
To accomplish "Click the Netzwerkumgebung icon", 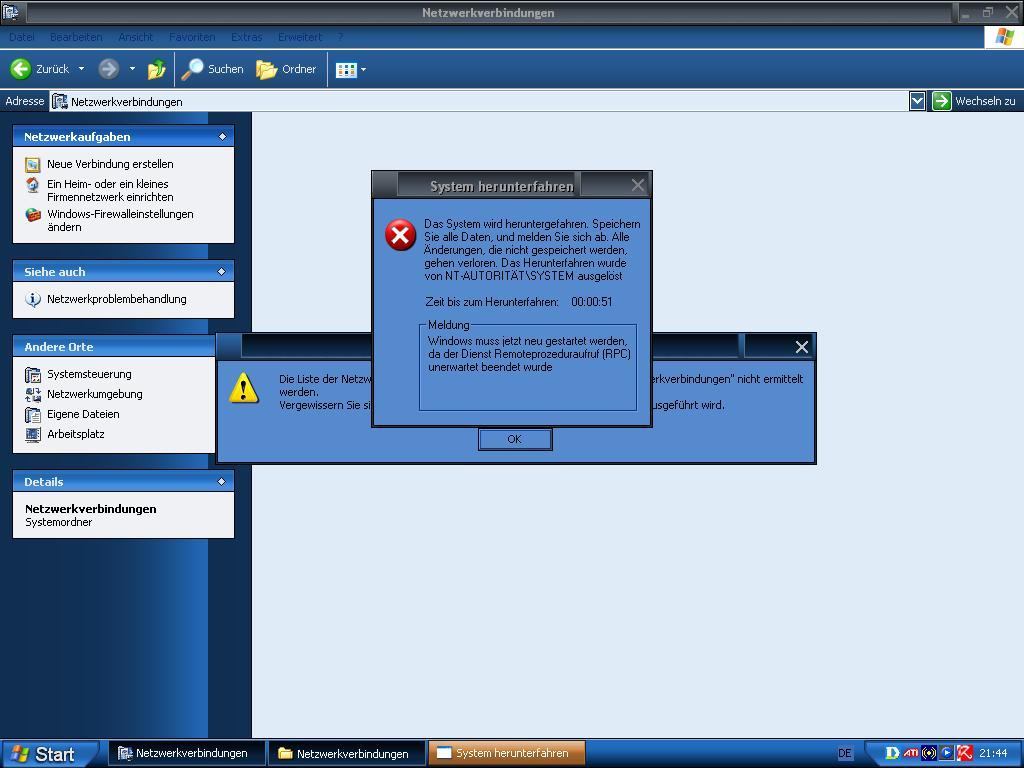I will point(33,394).
